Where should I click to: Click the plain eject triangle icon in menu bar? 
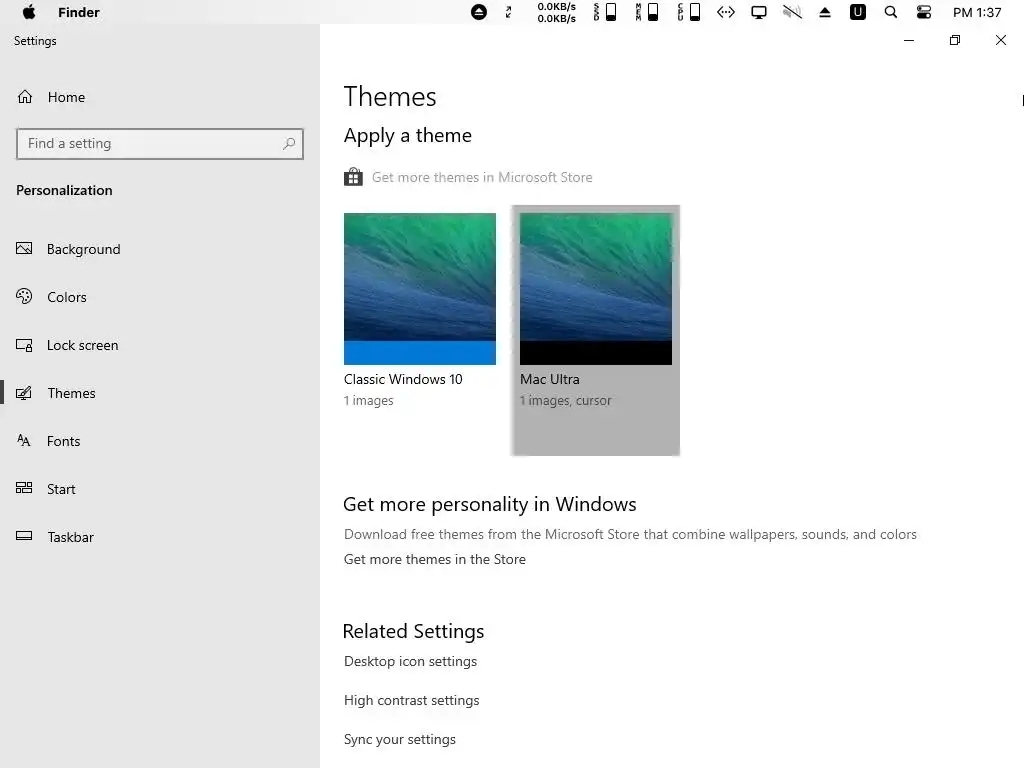click(x=825, y=12)
